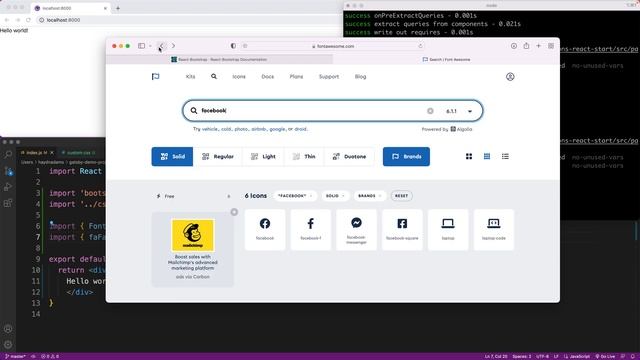Toggle the Solid style filter
The height and width of the screenshot is (360, 640).
click(x=172, y=157)
